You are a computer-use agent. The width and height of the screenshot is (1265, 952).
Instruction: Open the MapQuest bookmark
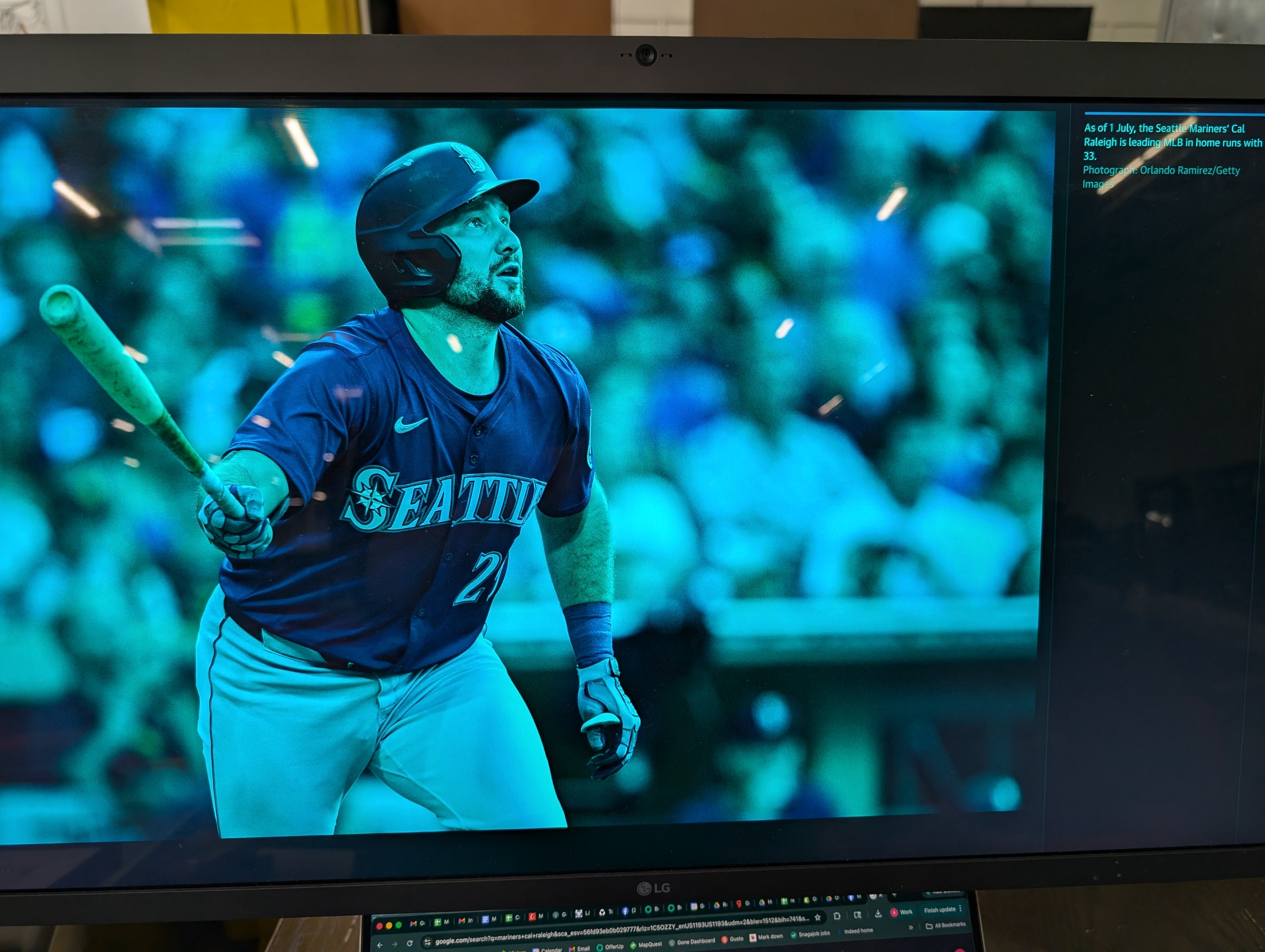(646, 945)
